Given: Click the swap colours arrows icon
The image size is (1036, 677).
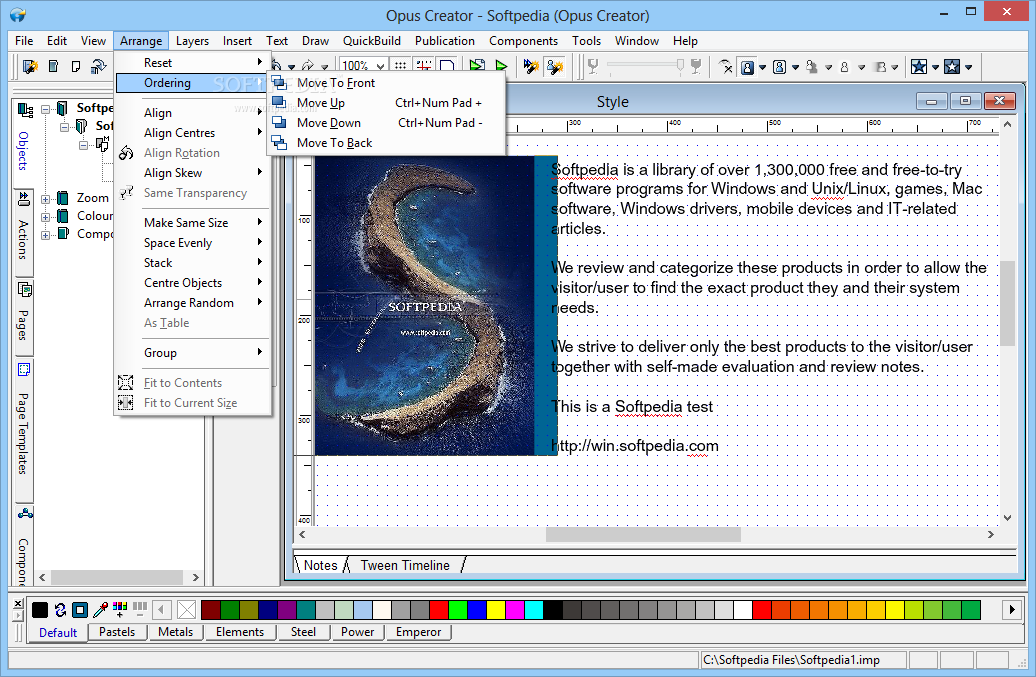Looking at the screenshot, I should pos(60,610).
